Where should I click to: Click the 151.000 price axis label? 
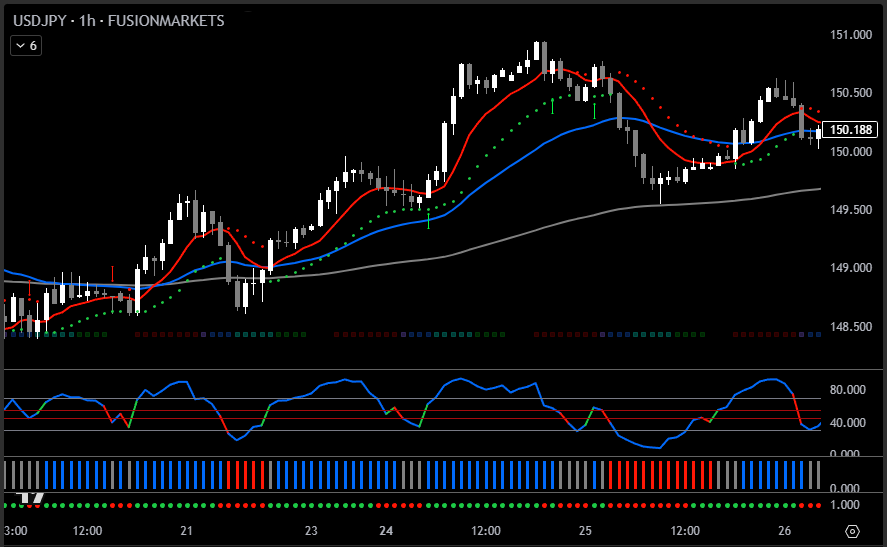coord(851,35)
